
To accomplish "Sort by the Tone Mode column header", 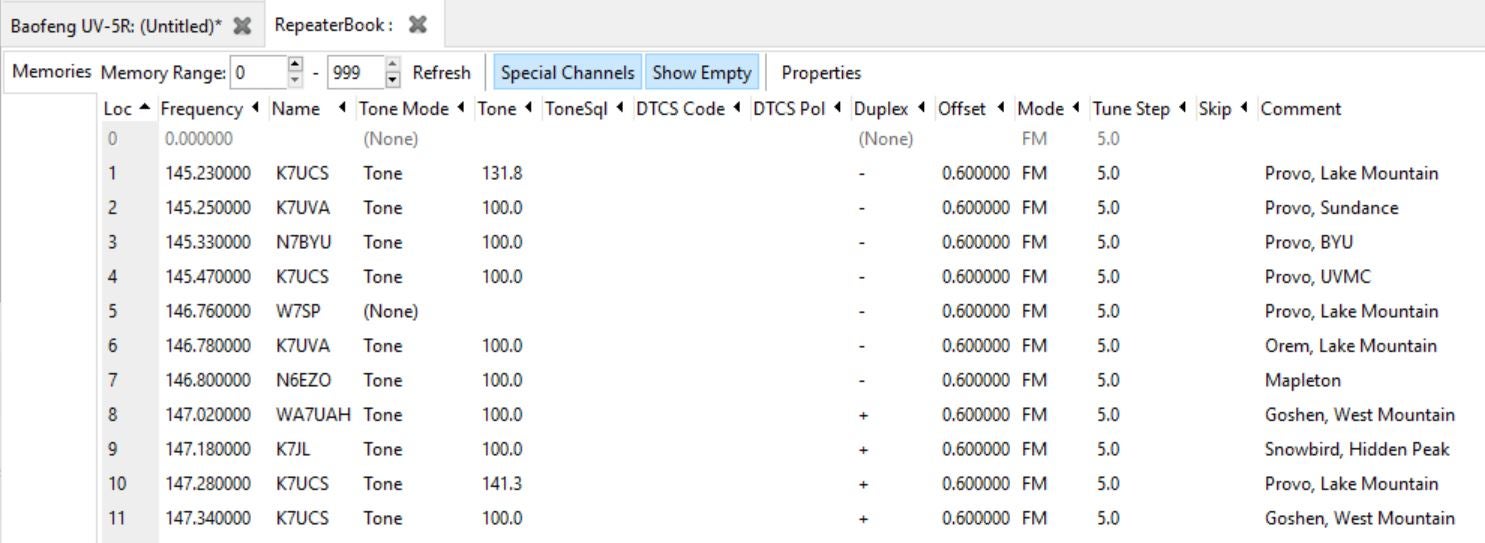I will point(413,109).
